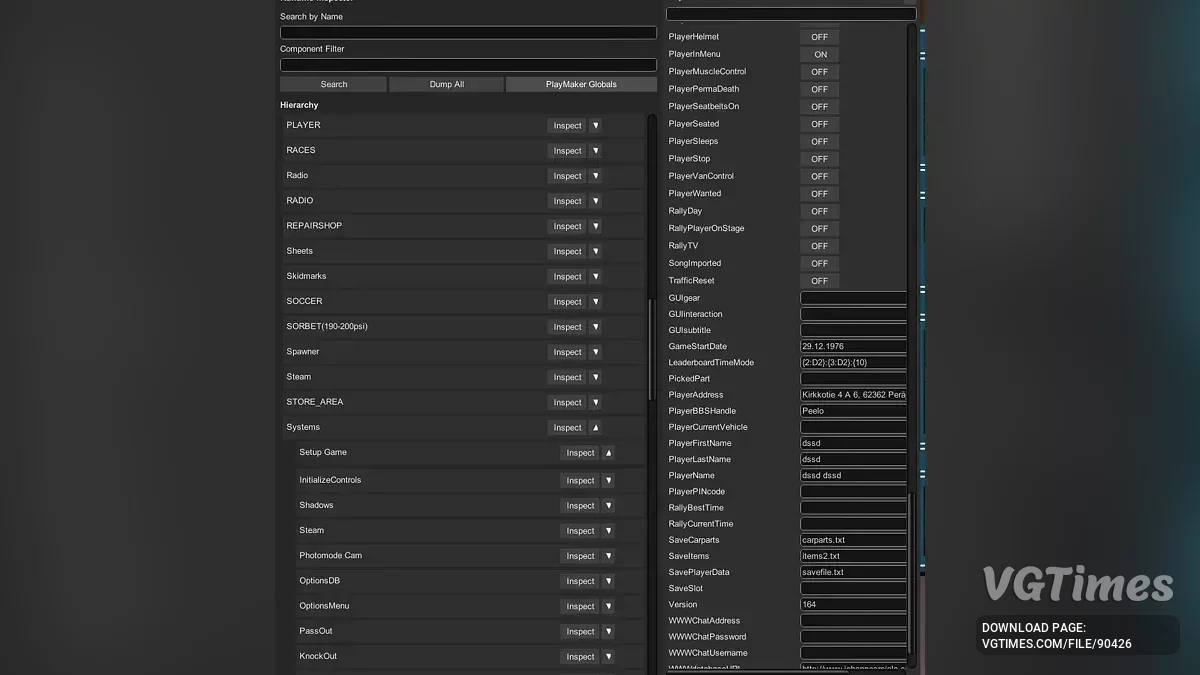Click the Search by Name input field

pyautogui.click(x=468, y=31)
